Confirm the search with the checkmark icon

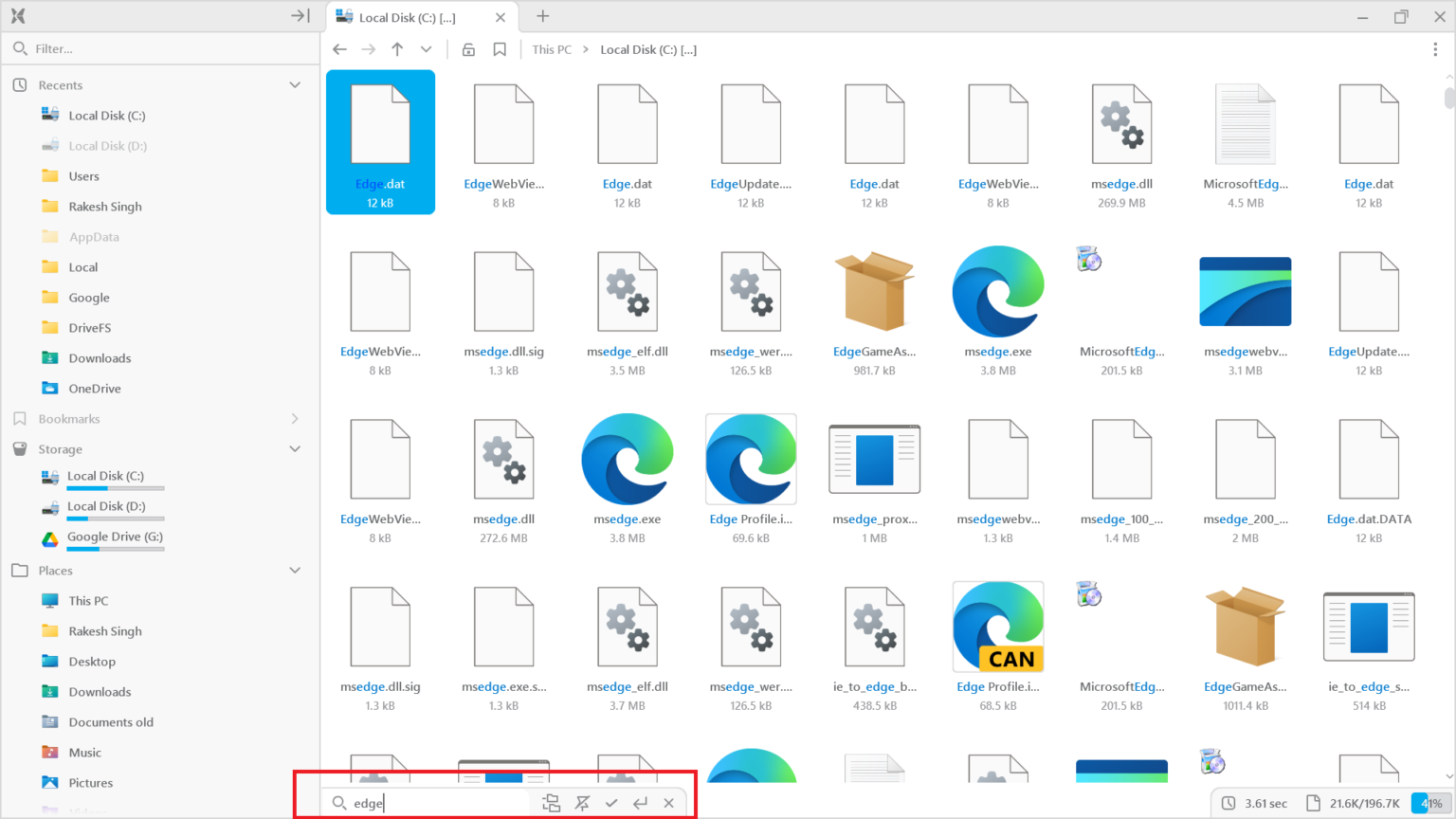coord(611,802)
